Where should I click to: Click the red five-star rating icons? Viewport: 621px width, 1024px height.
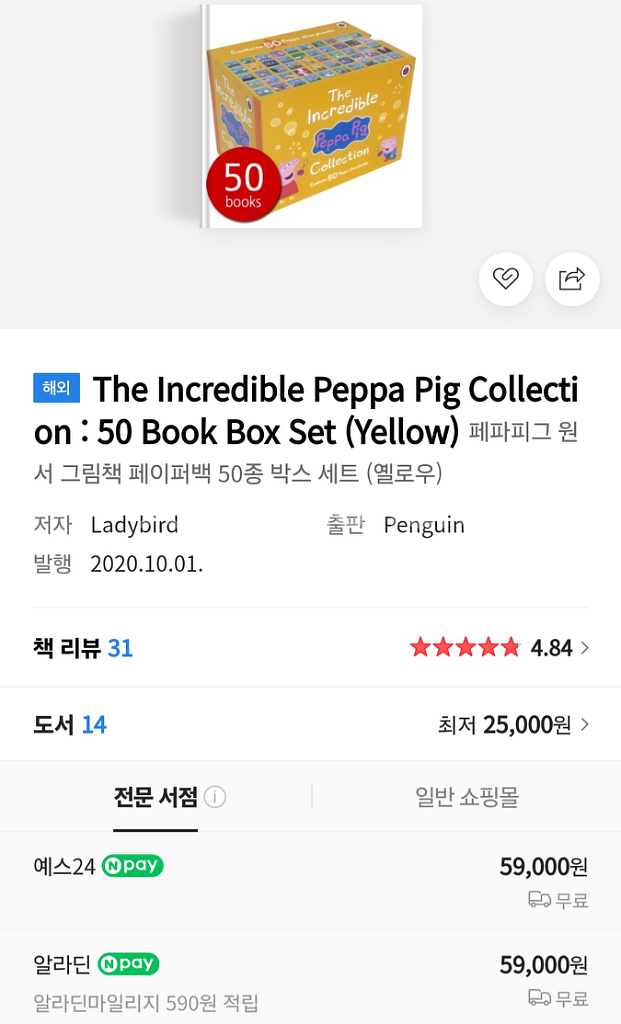[x=465, y=648]
